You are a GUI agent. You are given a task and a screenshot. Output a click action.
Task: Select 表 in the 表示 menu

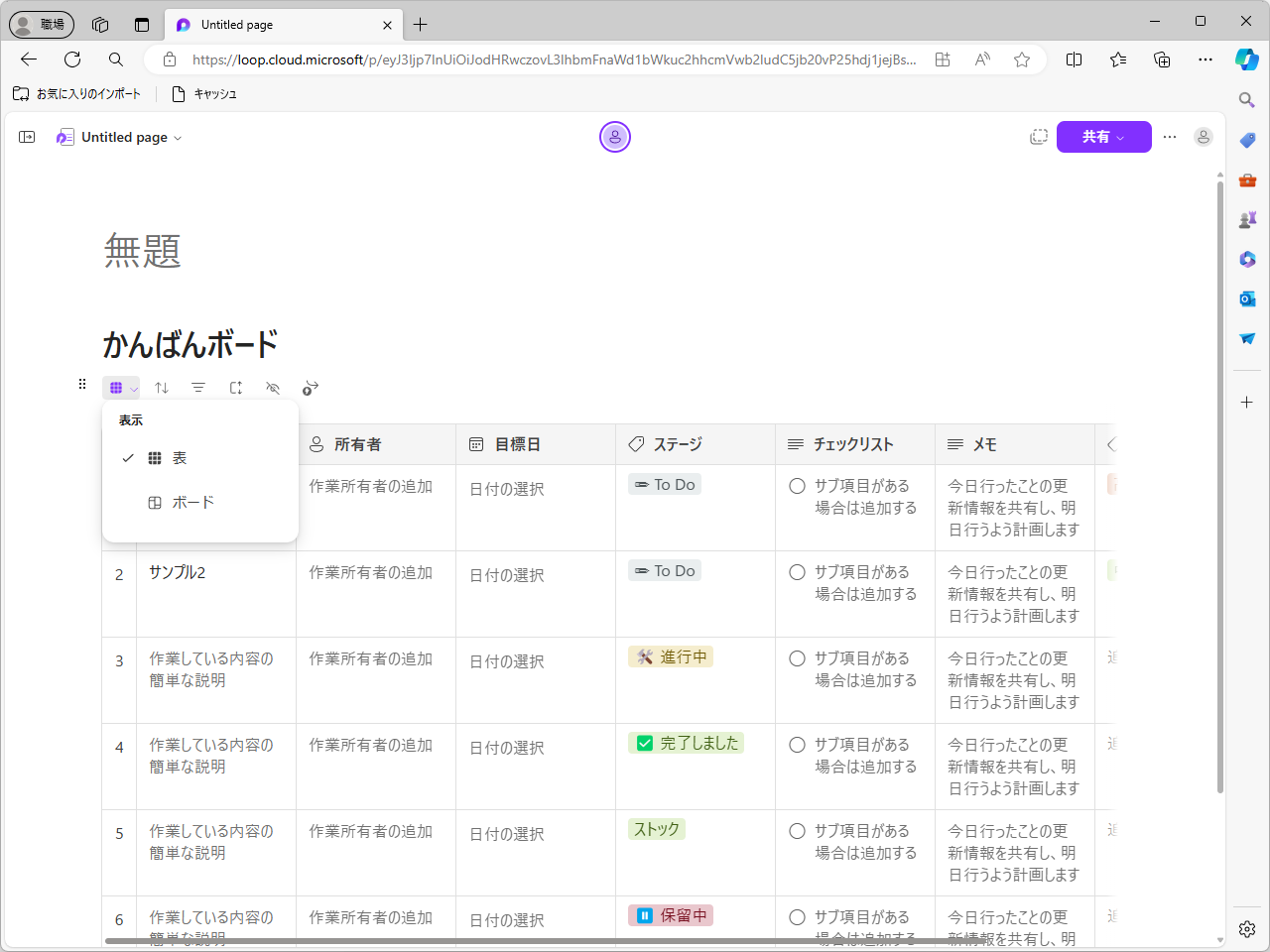[179, 457]
